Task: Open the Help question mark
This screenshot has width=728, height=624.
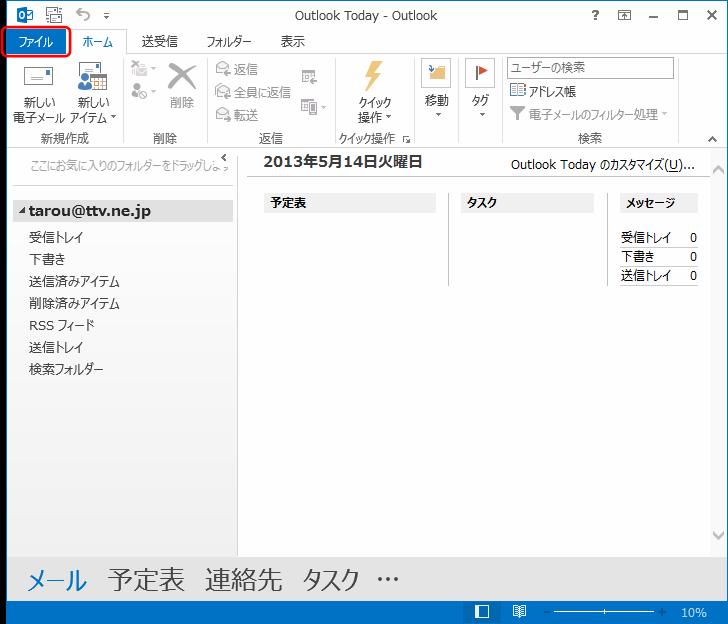Action: pyautogui.click(x=595, y=15)
